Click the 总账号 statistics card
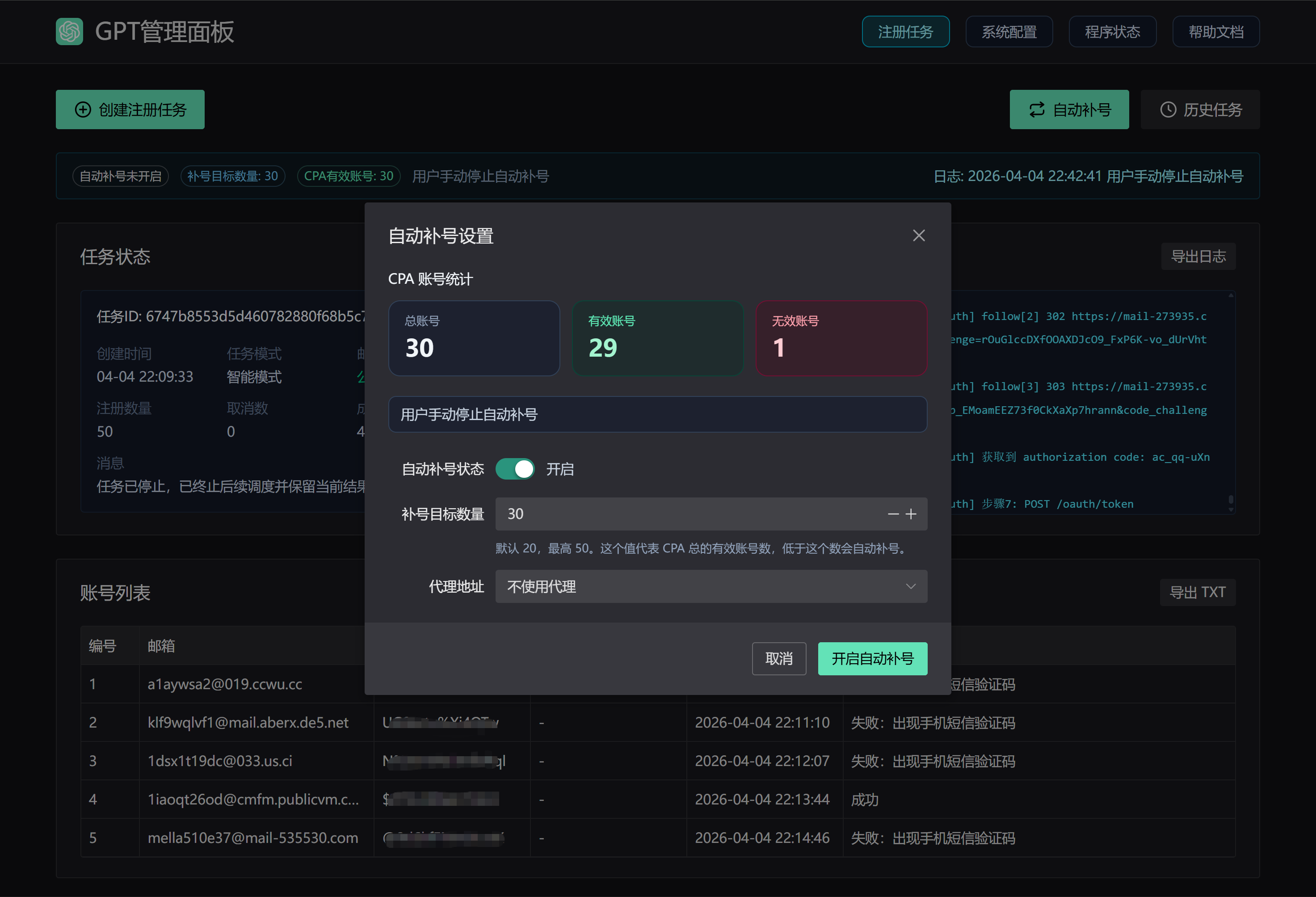The height and width of the screenshot is (897, 1316). click(x=475, y=339)
